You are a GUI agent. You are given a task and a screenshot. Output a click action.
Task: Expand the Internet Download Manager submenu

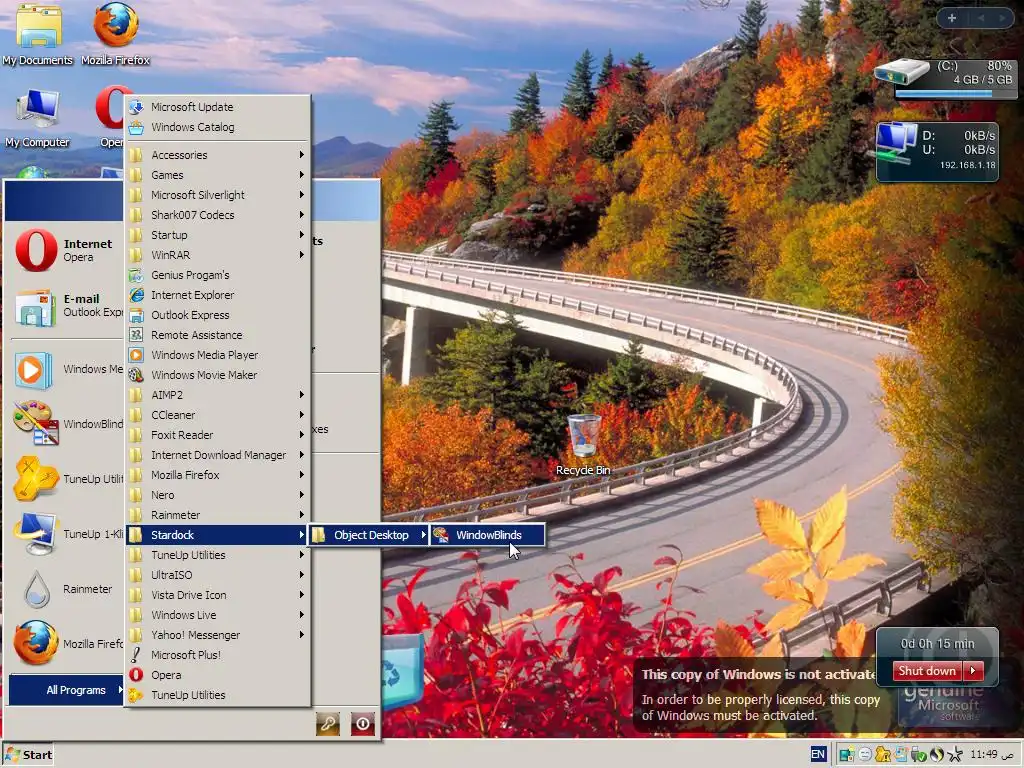pos(217,455)
